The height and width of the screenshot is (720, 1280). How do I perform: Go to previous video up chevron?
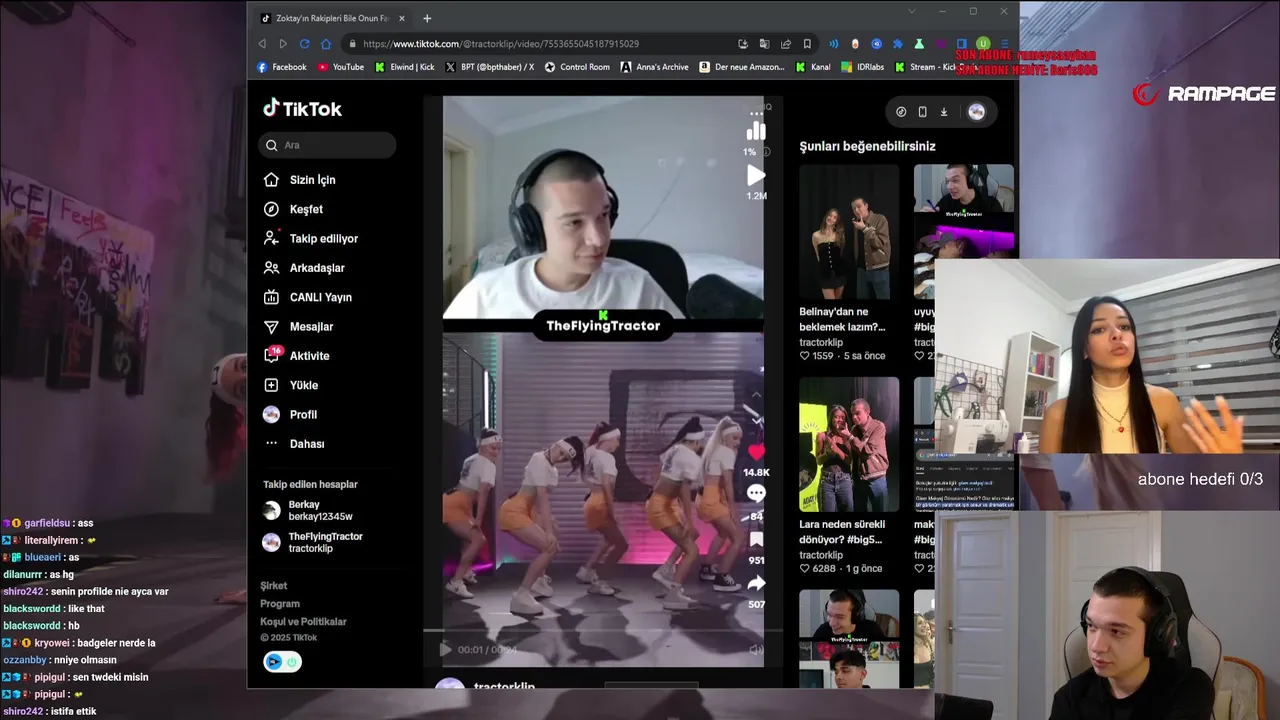(756, 395)
